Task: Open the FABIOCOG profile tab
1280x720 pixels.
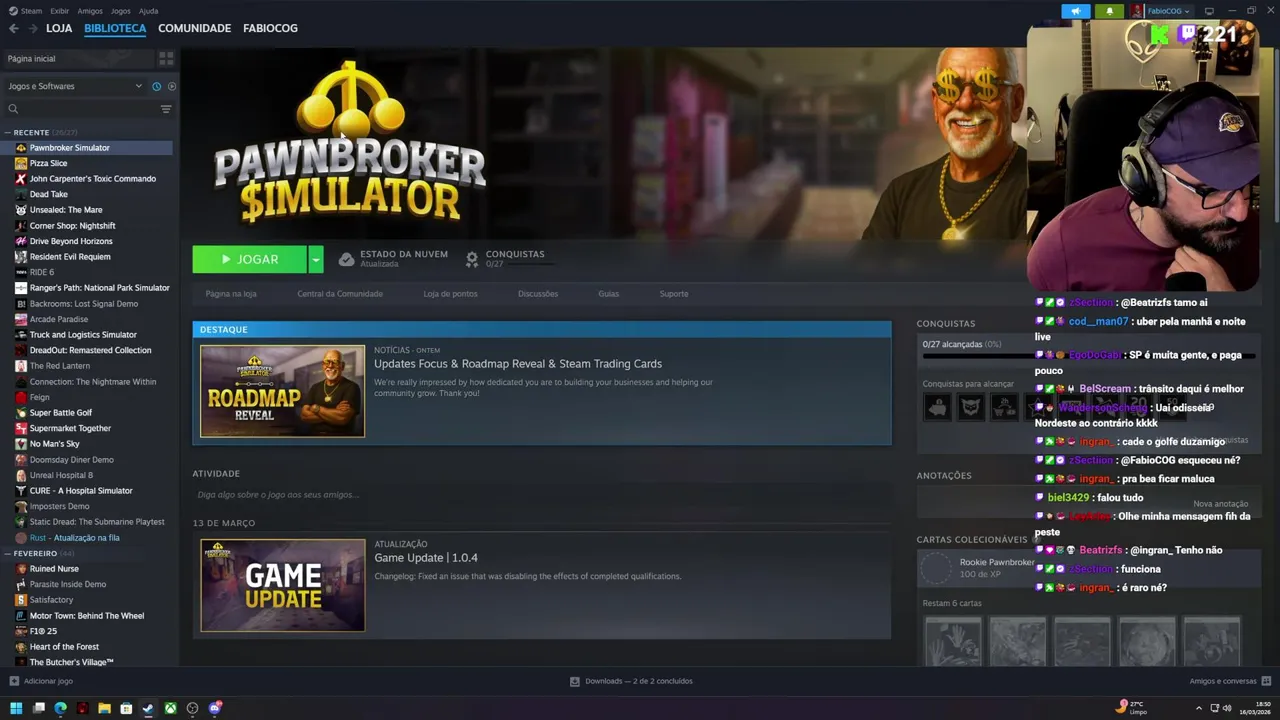Action: pos(270,28)
